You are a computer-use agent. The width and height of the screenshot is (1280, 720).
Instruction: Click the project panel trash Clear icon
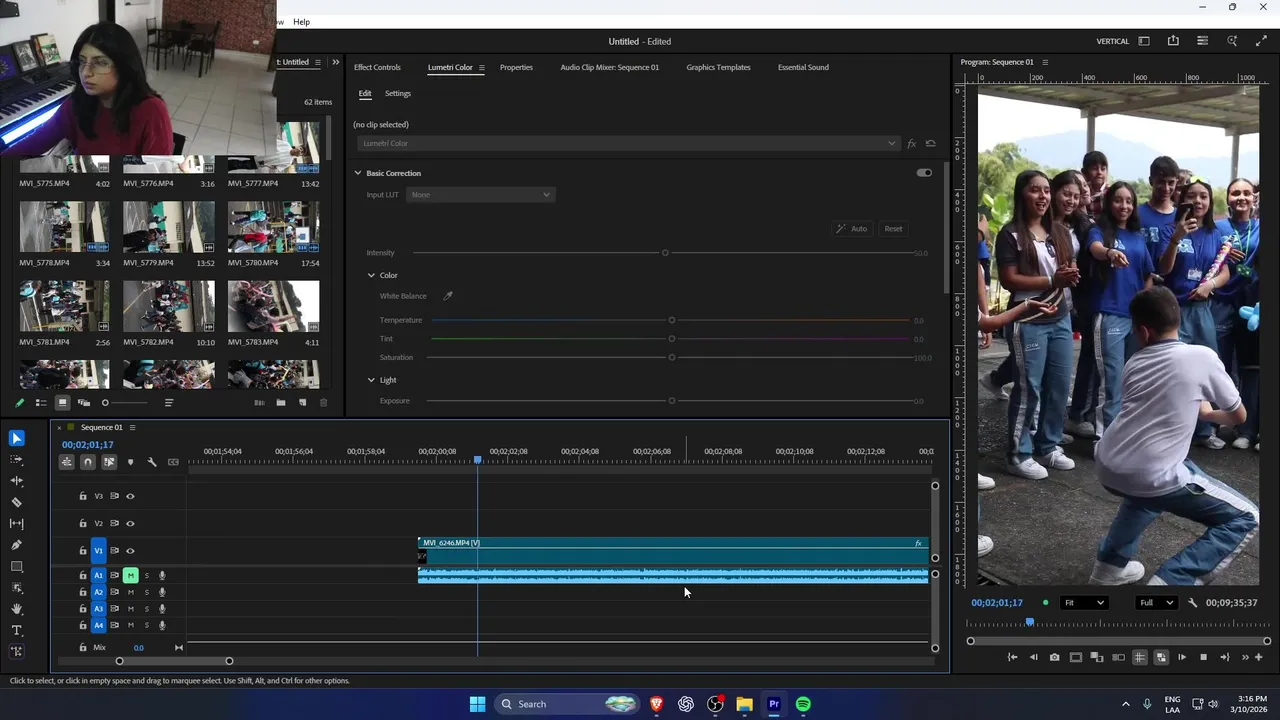(x=323, y=403)
